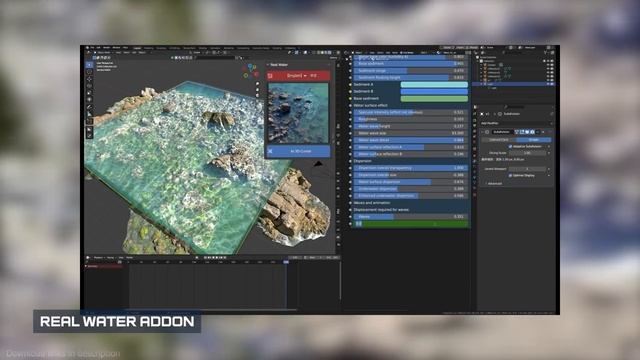
Task: Collapse the Subdivision modifier panel
Action: pyautogui.click(x=483, y=132)
